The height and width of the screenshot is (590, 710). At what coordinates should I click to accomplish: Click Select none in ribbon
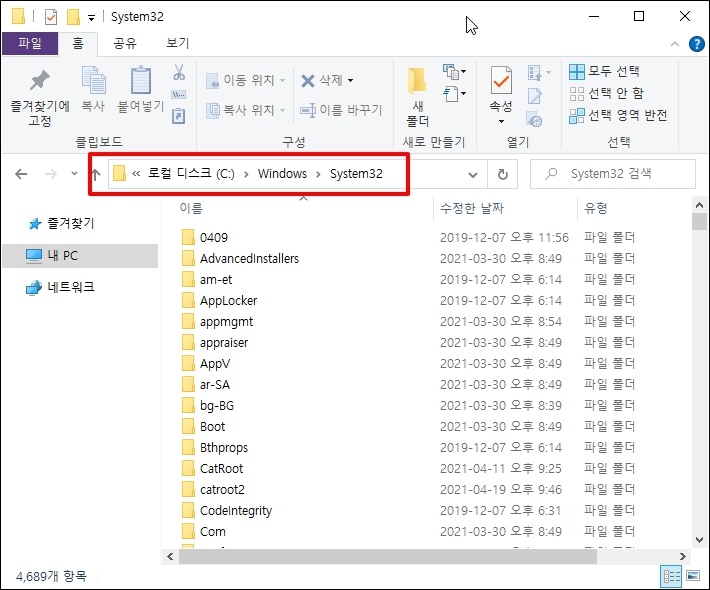(606, 93)
